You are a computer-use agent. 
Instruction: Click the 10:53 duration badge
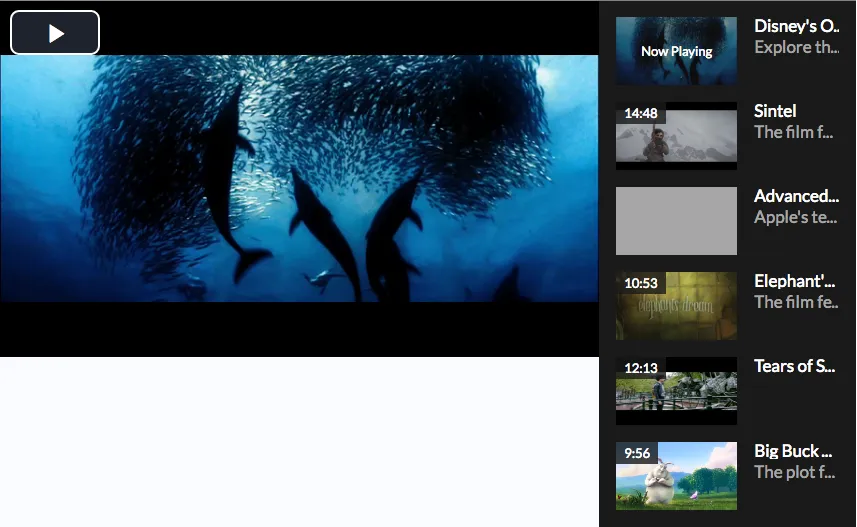coord(641,283)
